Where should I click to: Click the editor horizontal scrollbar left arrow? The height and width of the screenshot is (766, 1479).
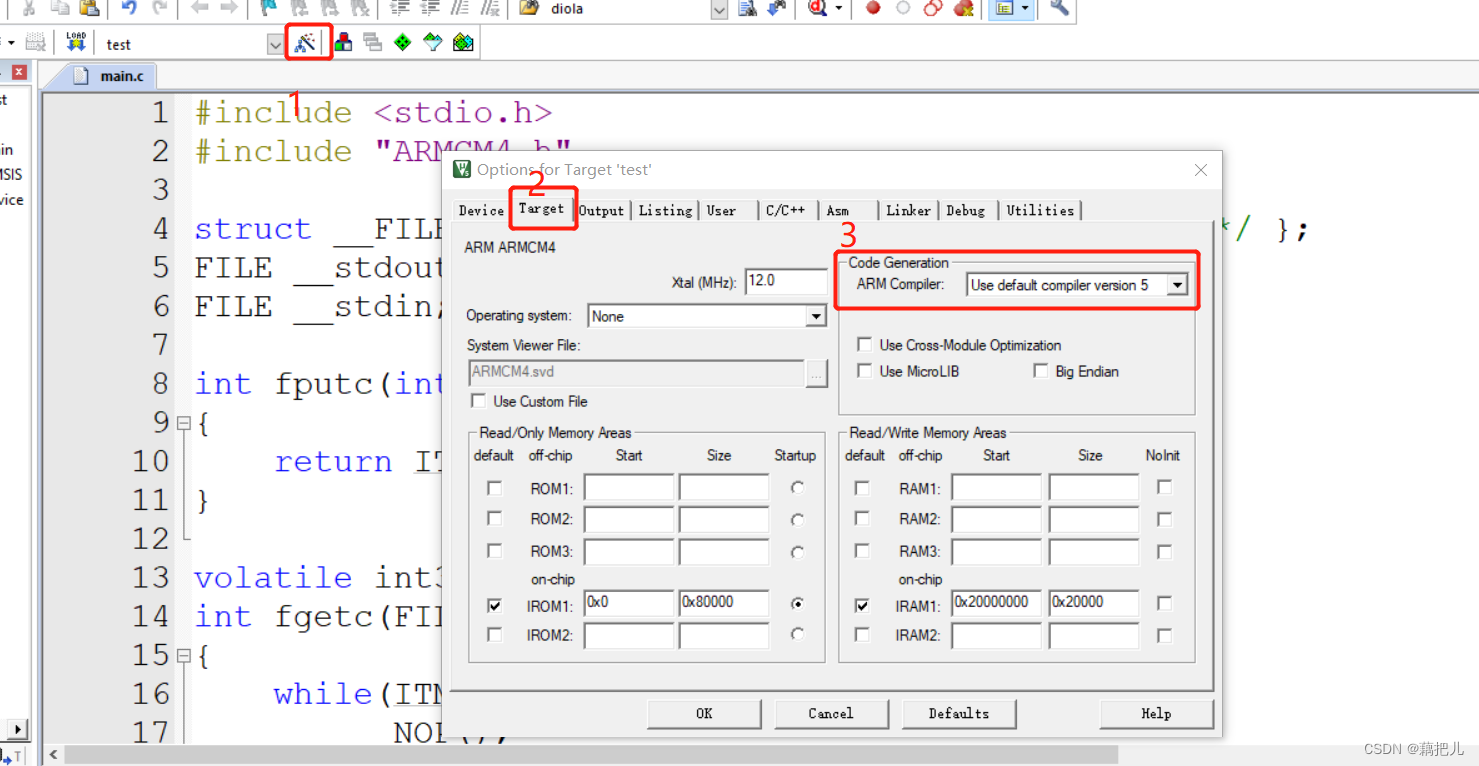[54, 755]
